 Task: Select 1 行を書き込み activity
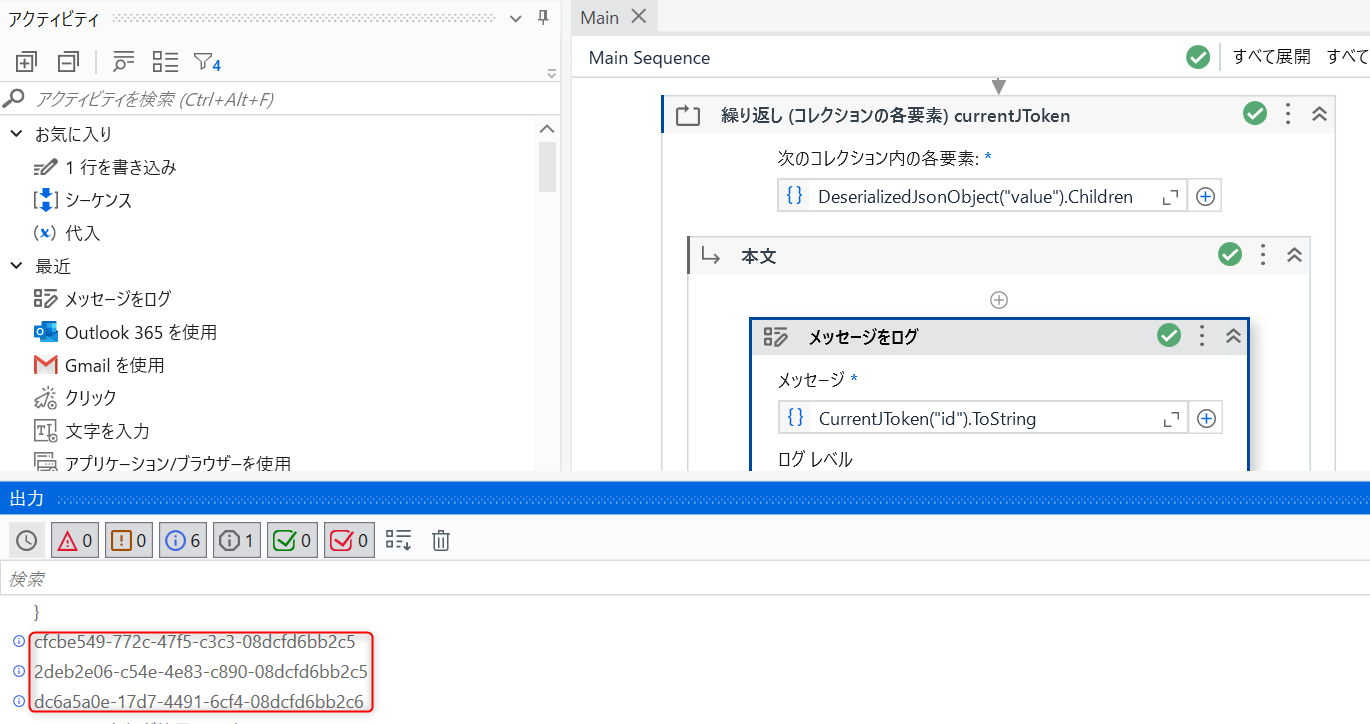(105, 167)
